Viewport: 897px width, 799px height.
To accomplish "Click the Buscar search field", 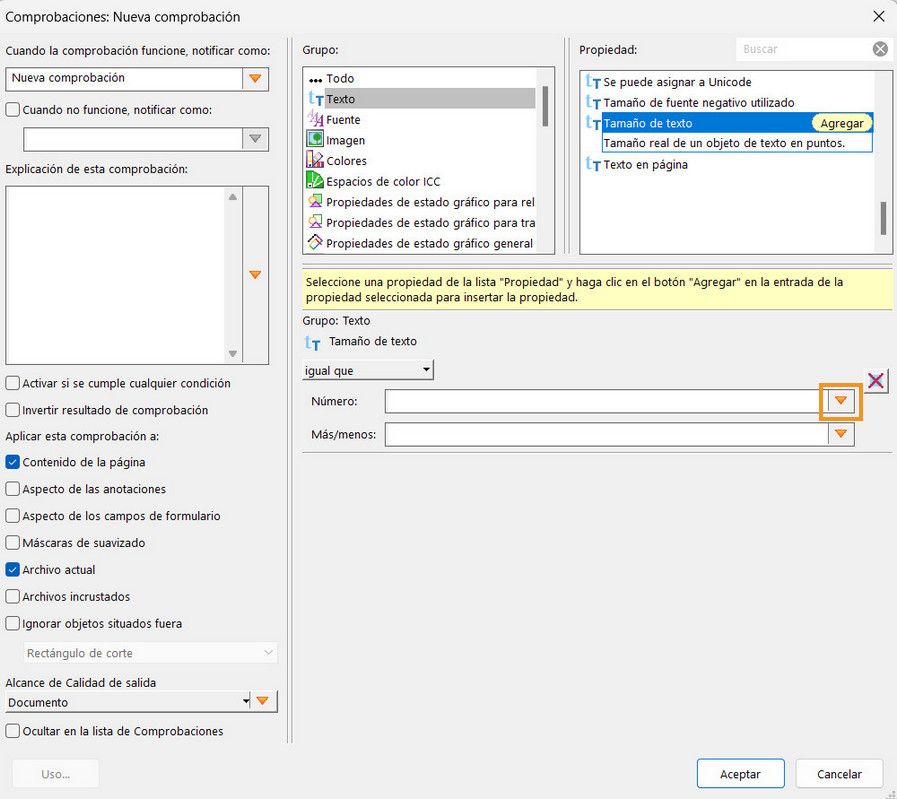I will pyautogui.click(x=804, y=49).
